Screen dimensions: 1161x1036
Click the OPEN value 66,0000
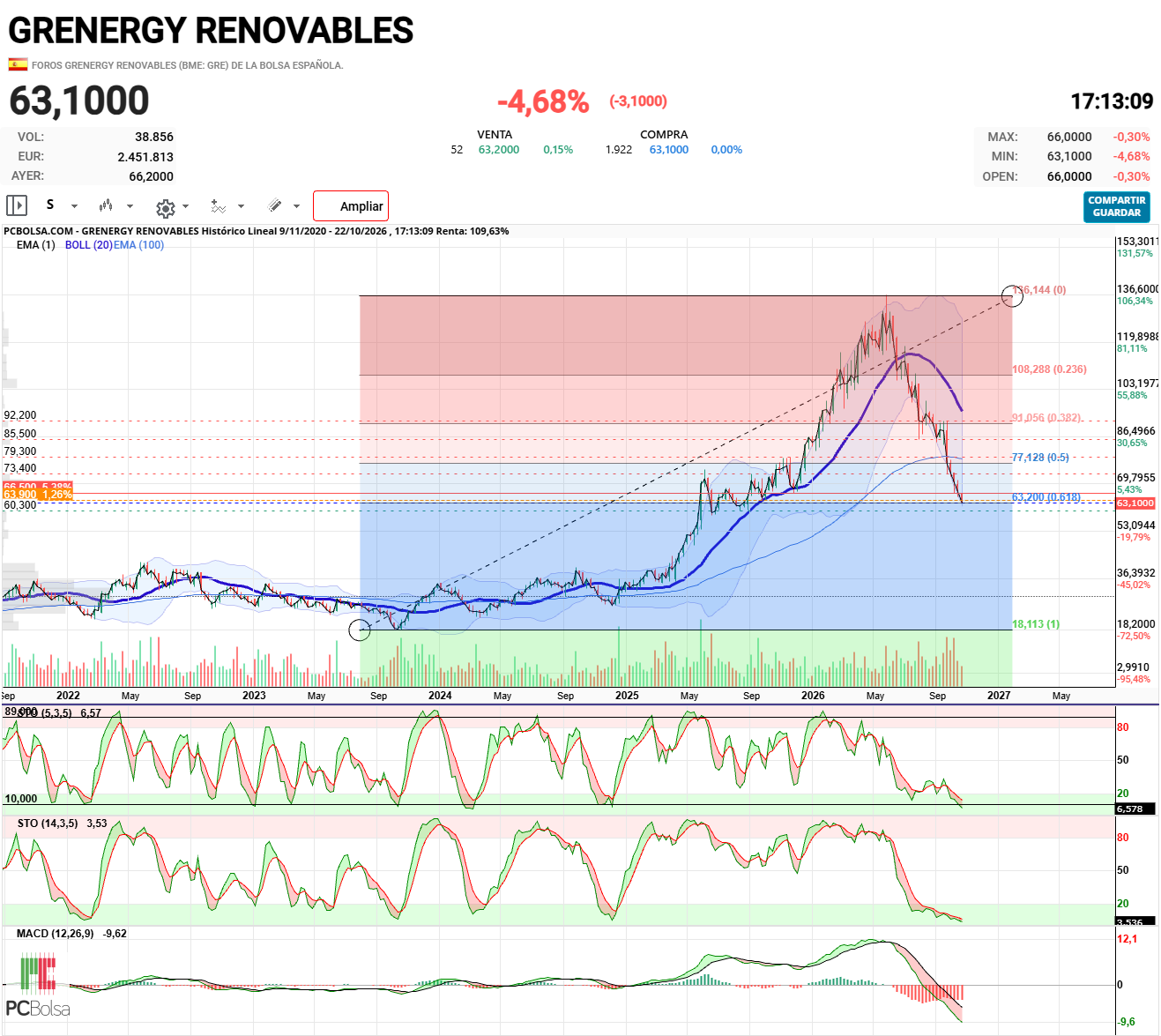click(x=1069, y=176)
